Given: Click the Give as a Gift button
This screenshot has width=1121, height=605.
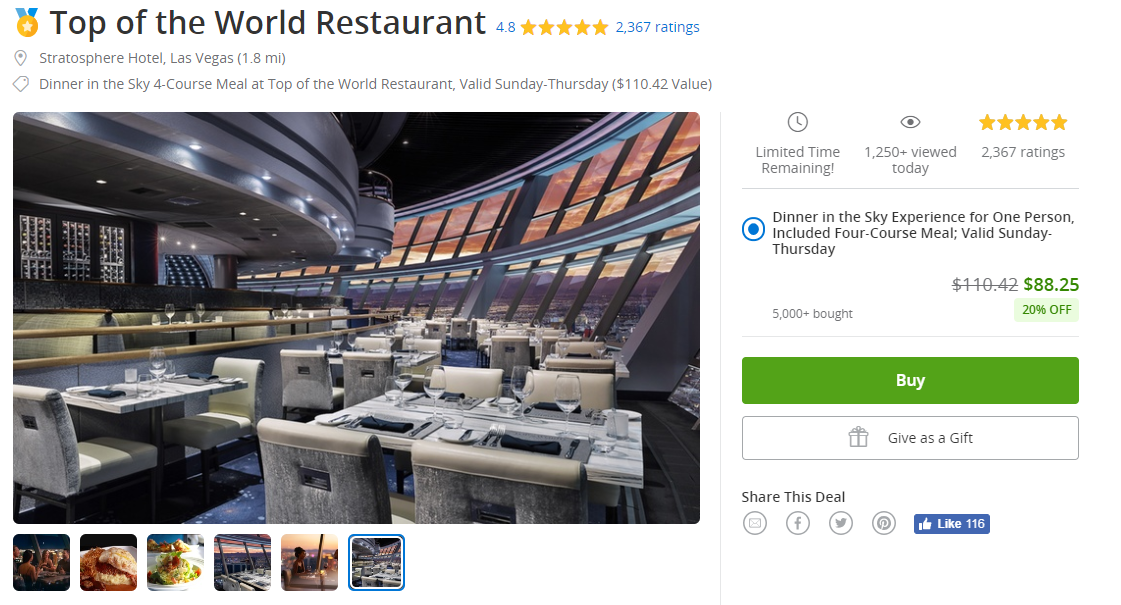Looking at the screenshot, I should (x=910, y=438).
